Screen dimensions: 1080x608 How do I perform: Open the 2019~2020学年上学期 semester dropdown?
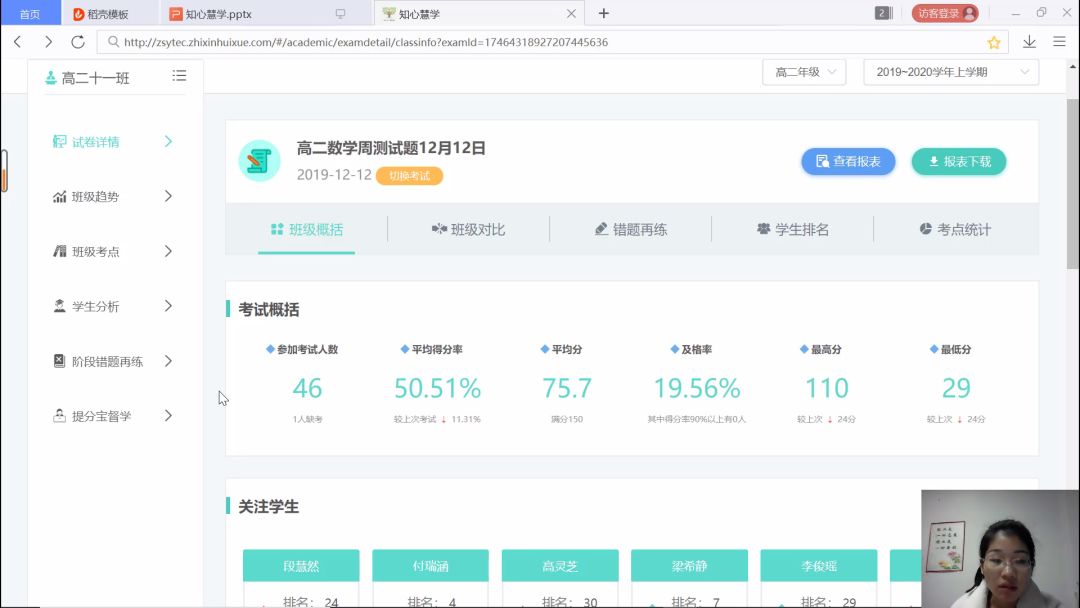[949, 72]
